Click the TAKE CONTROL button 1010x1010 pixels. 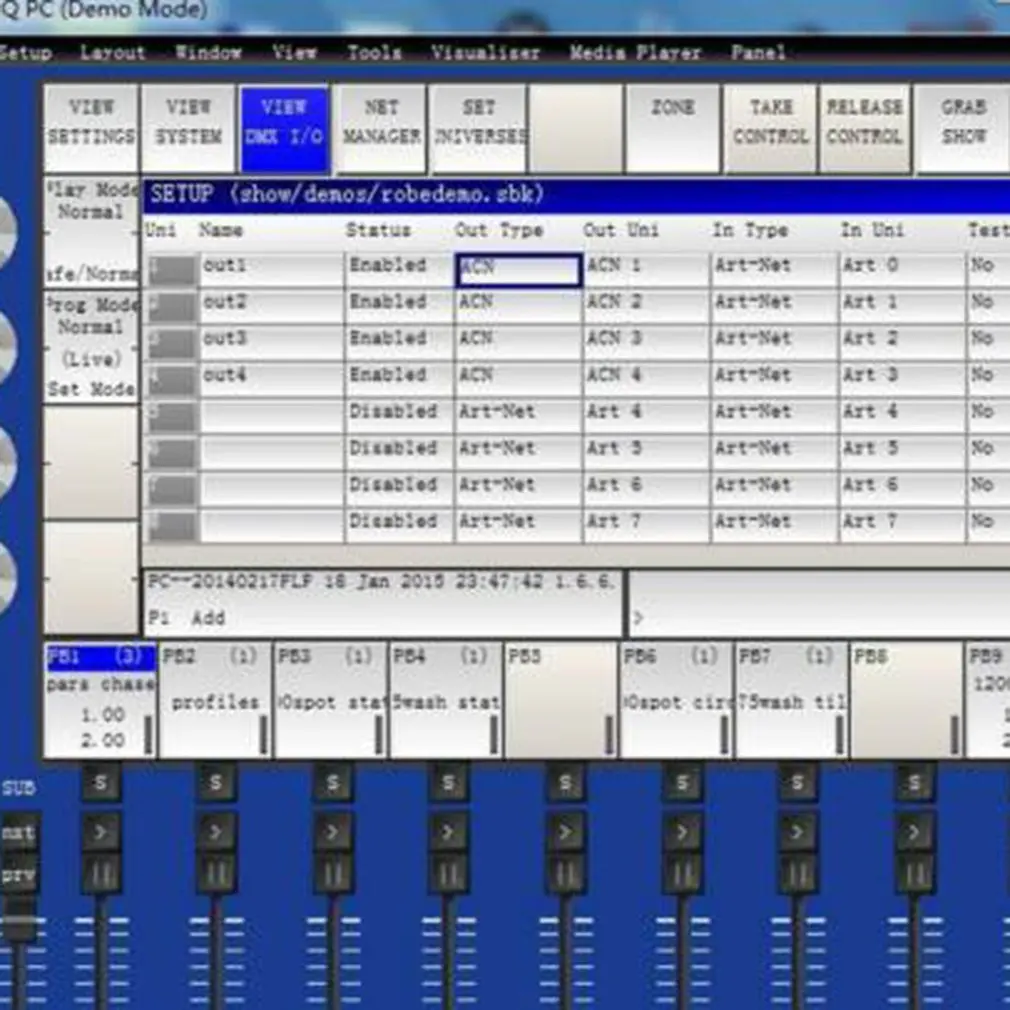pyautogui.click(x=770, y=128)
